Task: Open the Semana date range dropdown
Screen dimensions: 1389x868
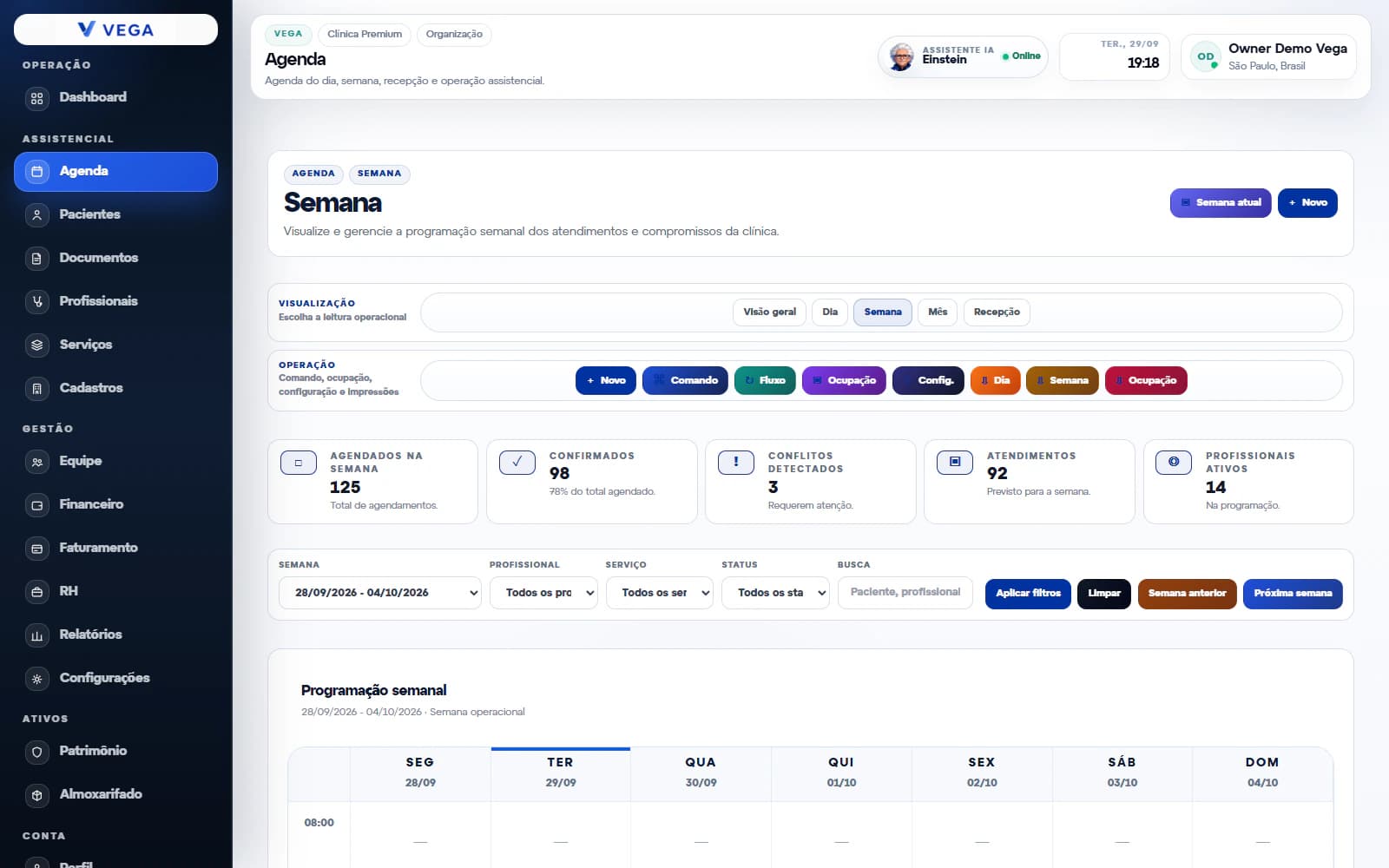Action: click(x=379, y=593)
